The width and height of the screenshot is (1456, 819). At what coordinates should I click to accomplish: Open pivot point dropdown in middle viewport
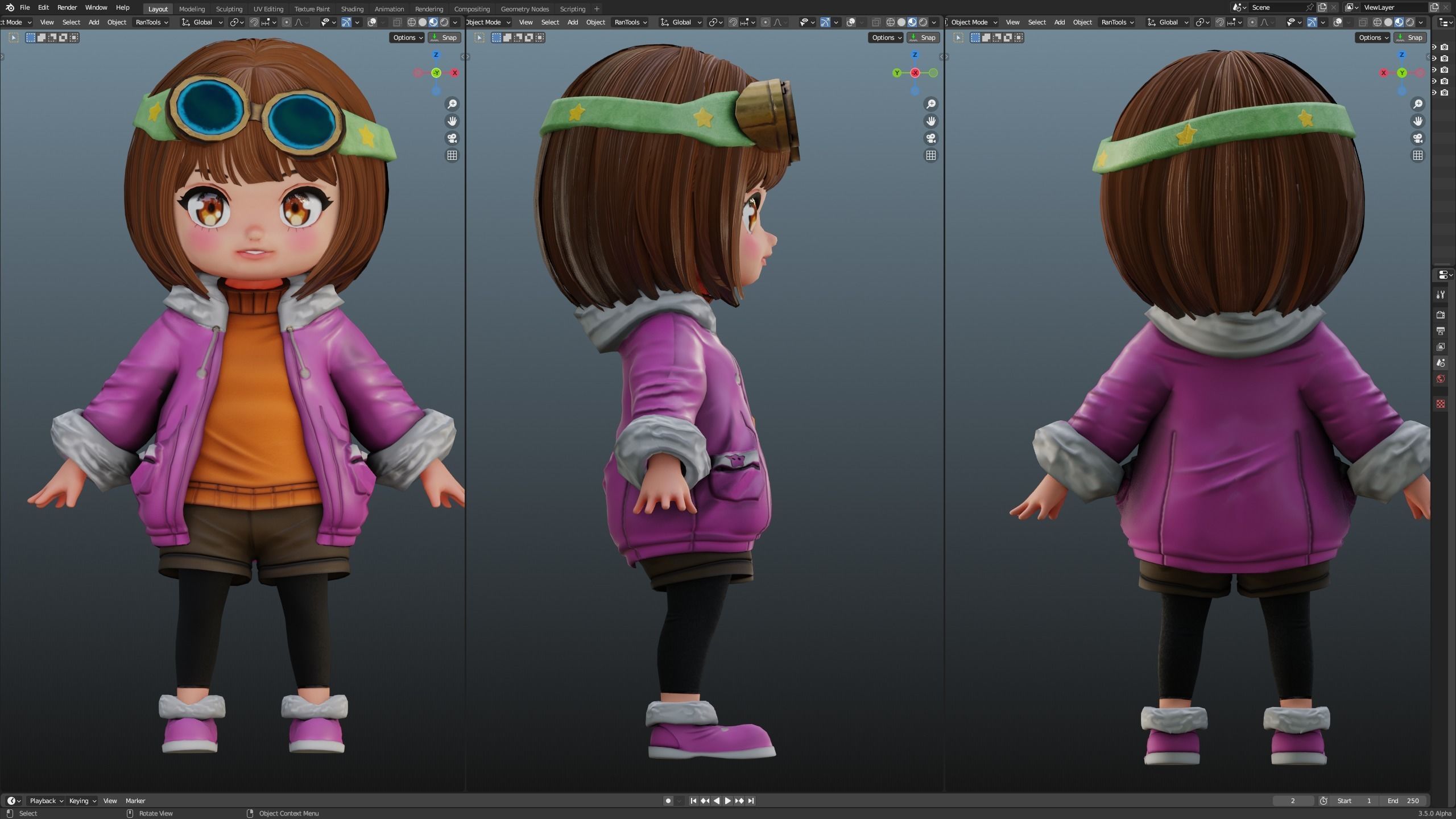[x=715, y=22]
